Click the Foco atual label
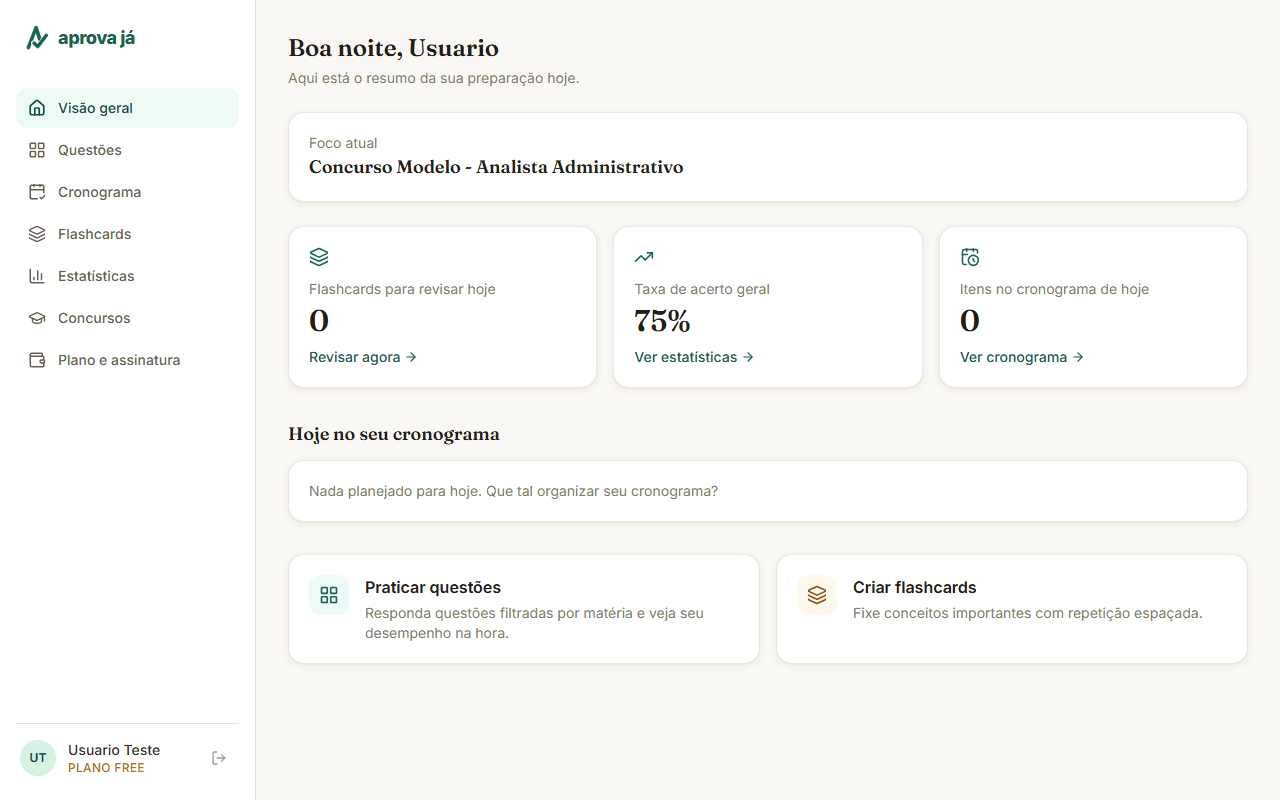Viewport: 1280px width, 800px height. pos(343,143)
